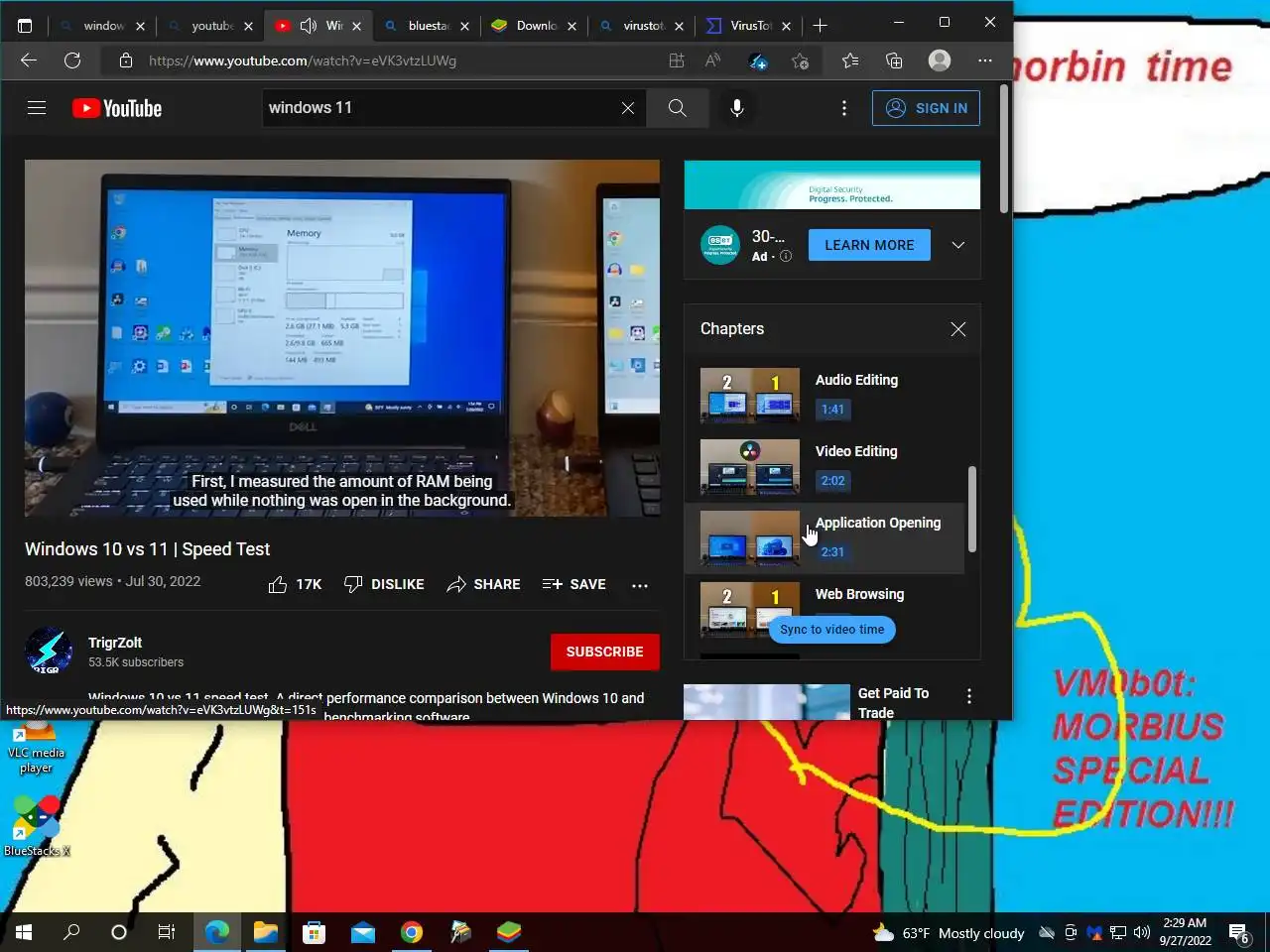
Task: Click SHARE under the video
Action: [483, 584]
